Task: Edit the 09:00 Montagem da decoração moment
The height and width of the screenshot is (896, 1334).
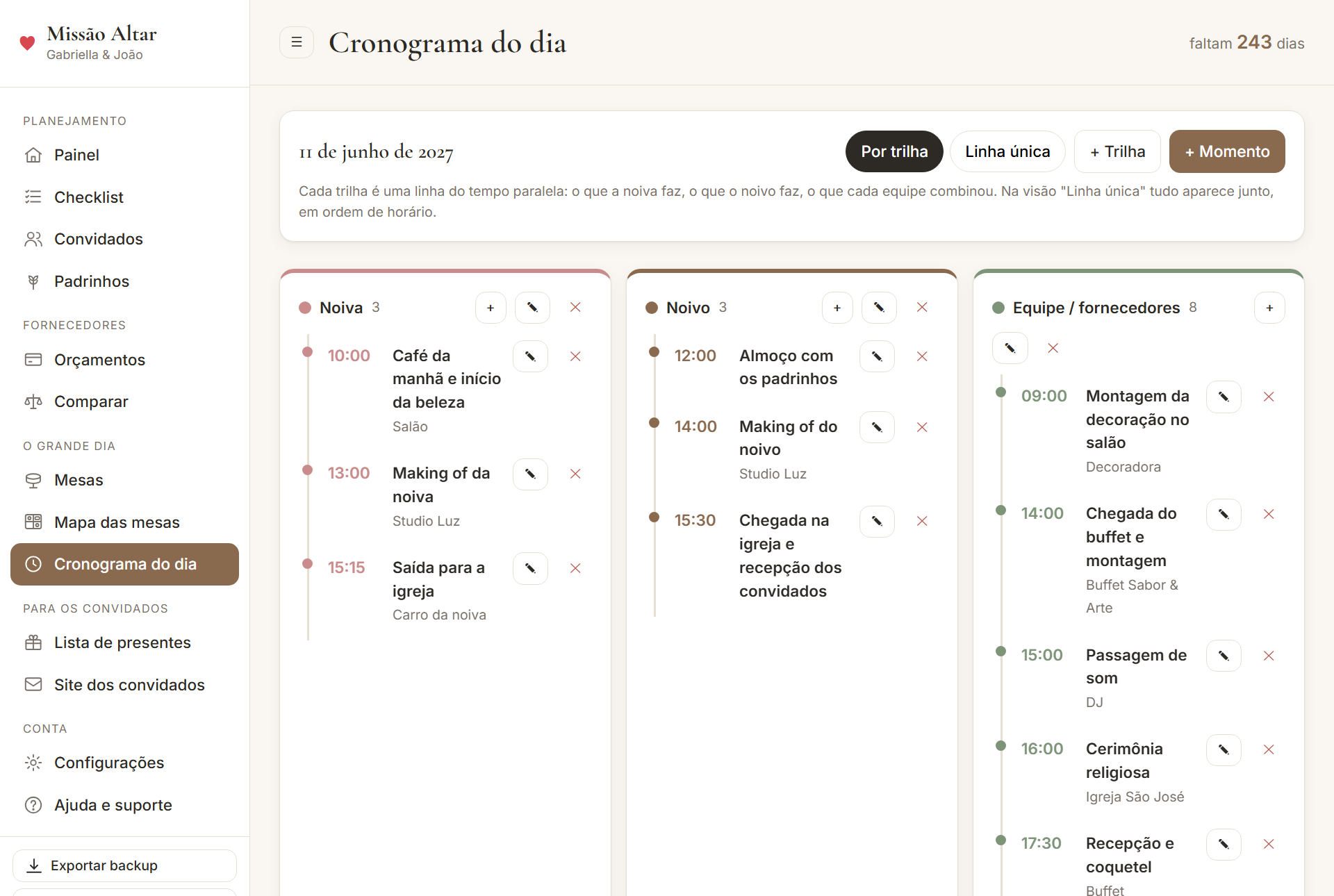Action: point(1224,397)
